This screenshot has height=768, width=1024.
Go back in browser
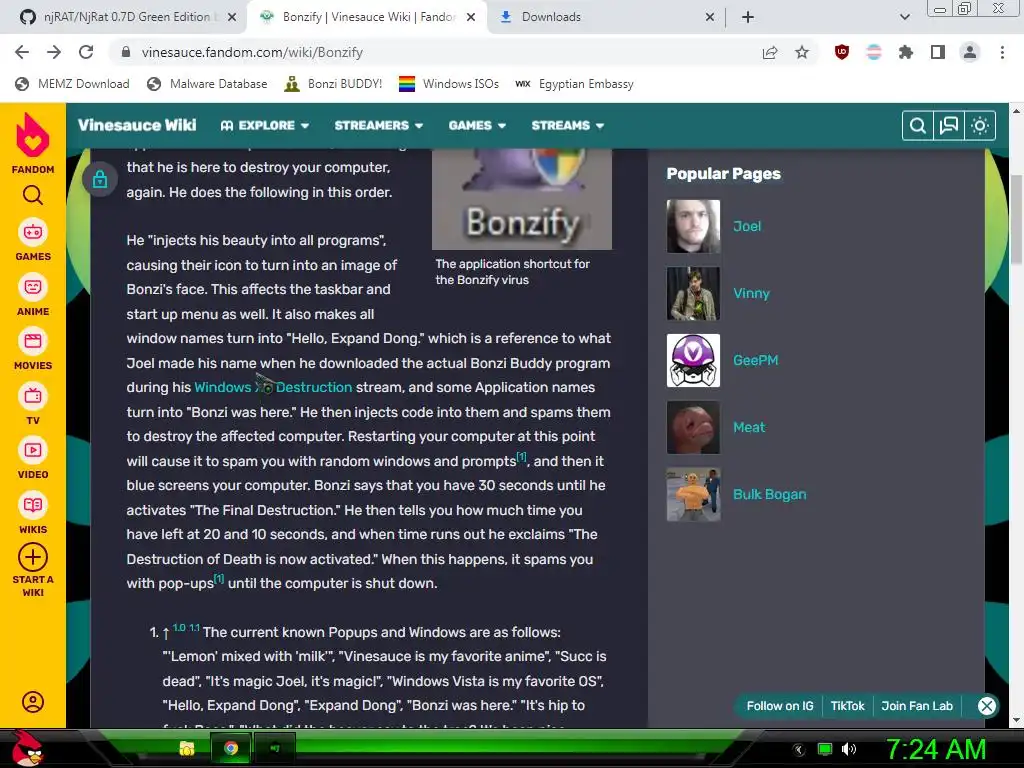[x=22, y=52]
